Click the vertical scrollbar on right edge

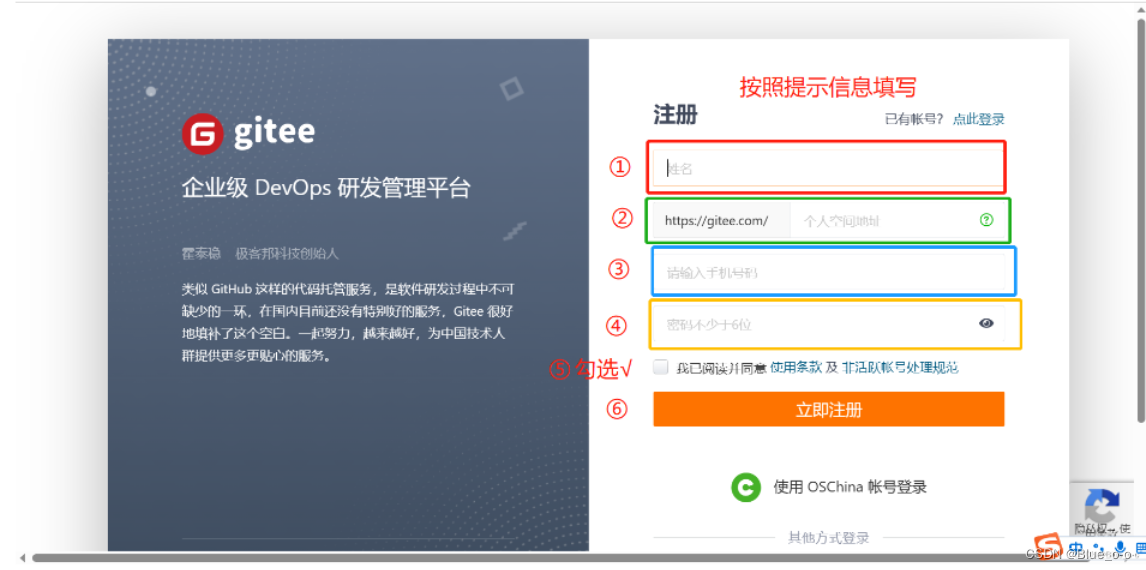pyautogui.click(x=1140, y=219)
